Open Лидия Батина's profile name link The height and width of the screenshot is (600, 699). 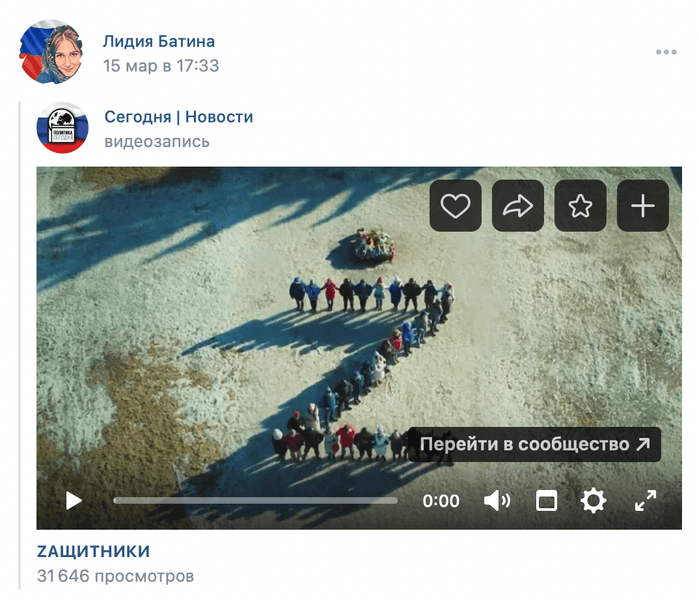click(159, 41)
